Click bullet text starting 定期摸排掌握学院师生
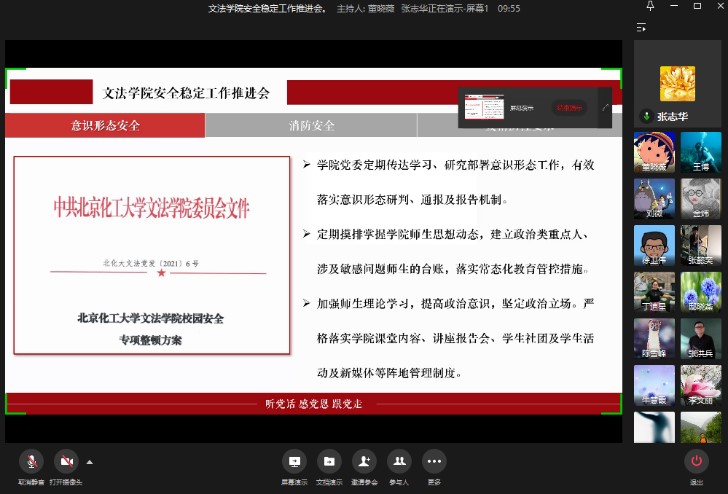This screenshot has width=728, height=494. click(454, 251)
